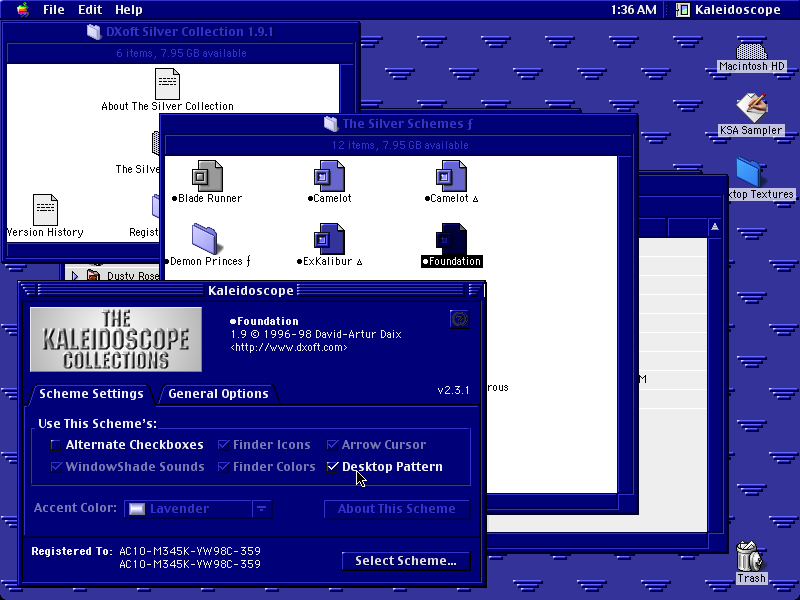Click the "12 items, 7.95 GB available" status text
800x600 pixels.
(x=399, y=145)
